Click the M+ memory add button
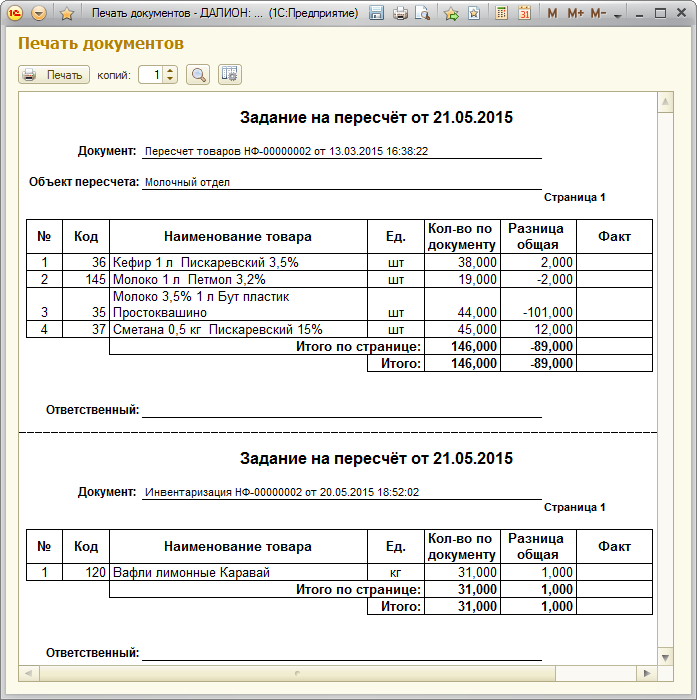Screen dimensions: 697x700 click(x=575, y=14)
